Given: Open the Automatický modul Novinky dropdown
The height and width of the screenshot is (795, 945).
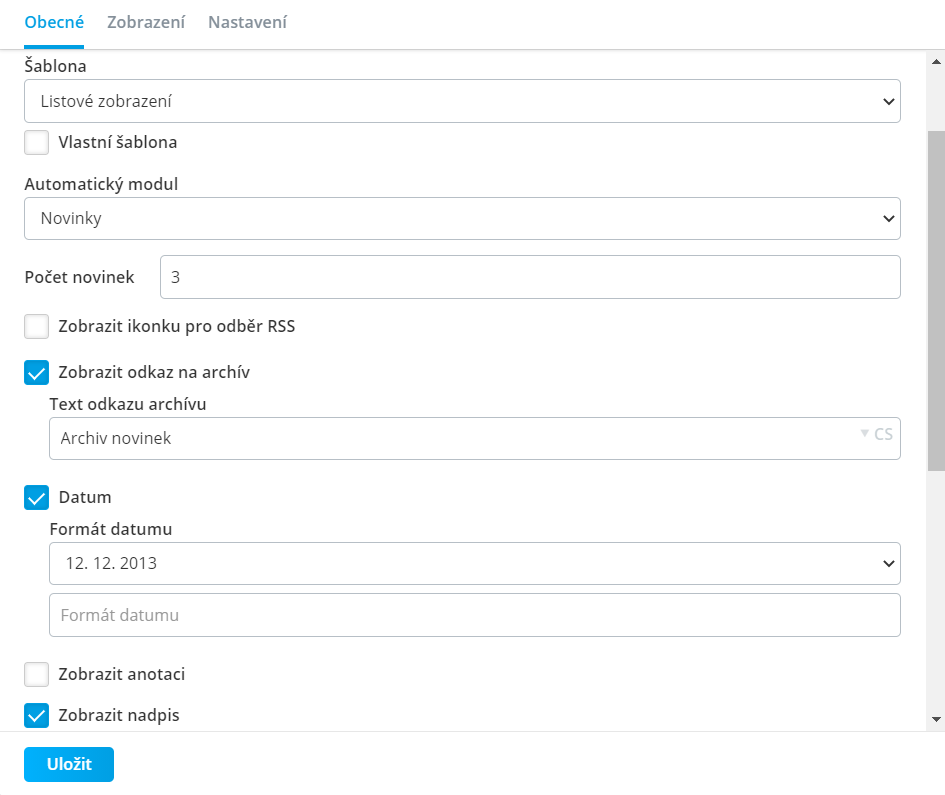Looking at the screenshot, I should 462,218.
